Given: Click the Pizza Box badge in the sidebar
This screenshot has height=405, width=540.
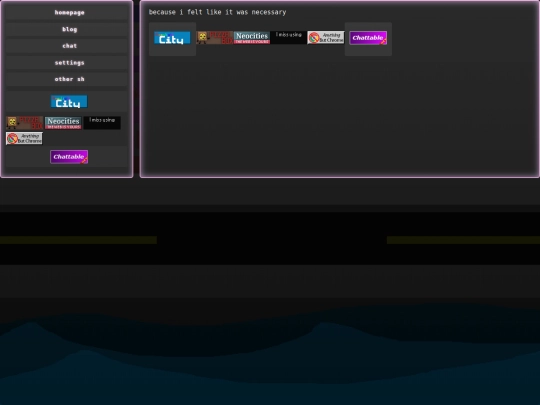Looking at the screenshot, I should click(25, 123).
